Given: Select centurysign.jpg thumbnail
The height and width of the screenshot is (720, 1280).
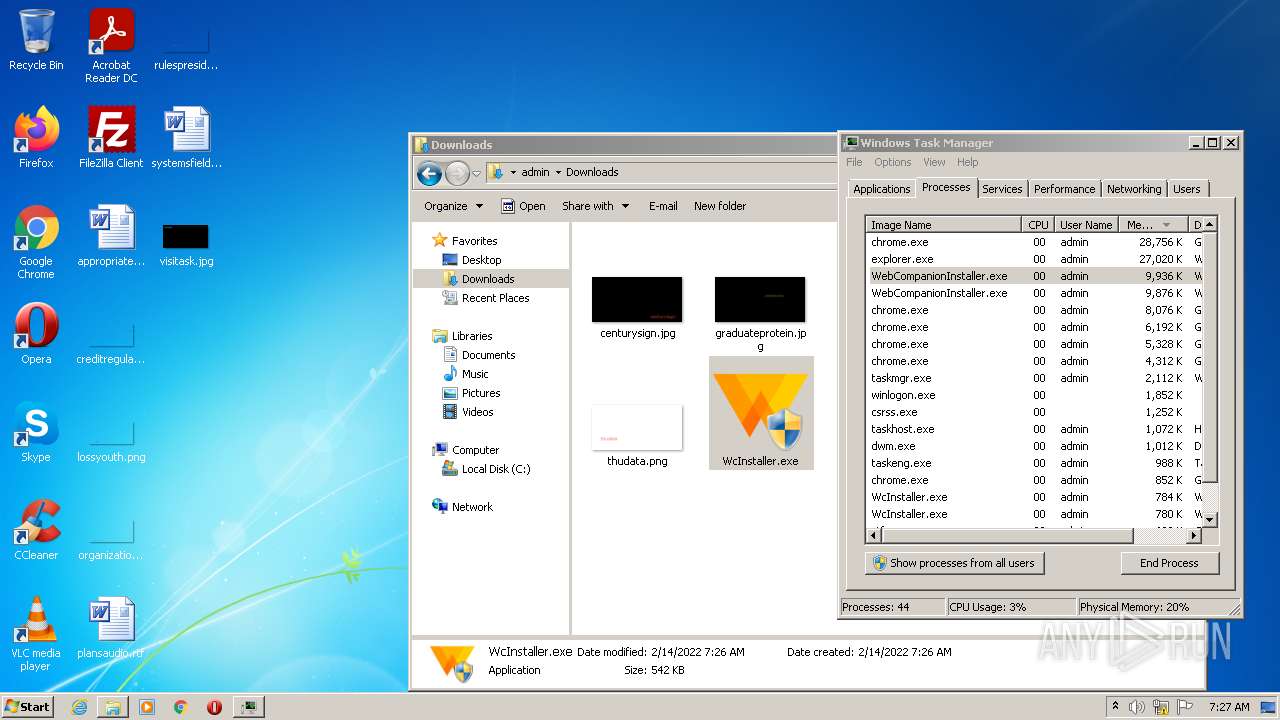Looking at the screenshot, I should (637, 308).
